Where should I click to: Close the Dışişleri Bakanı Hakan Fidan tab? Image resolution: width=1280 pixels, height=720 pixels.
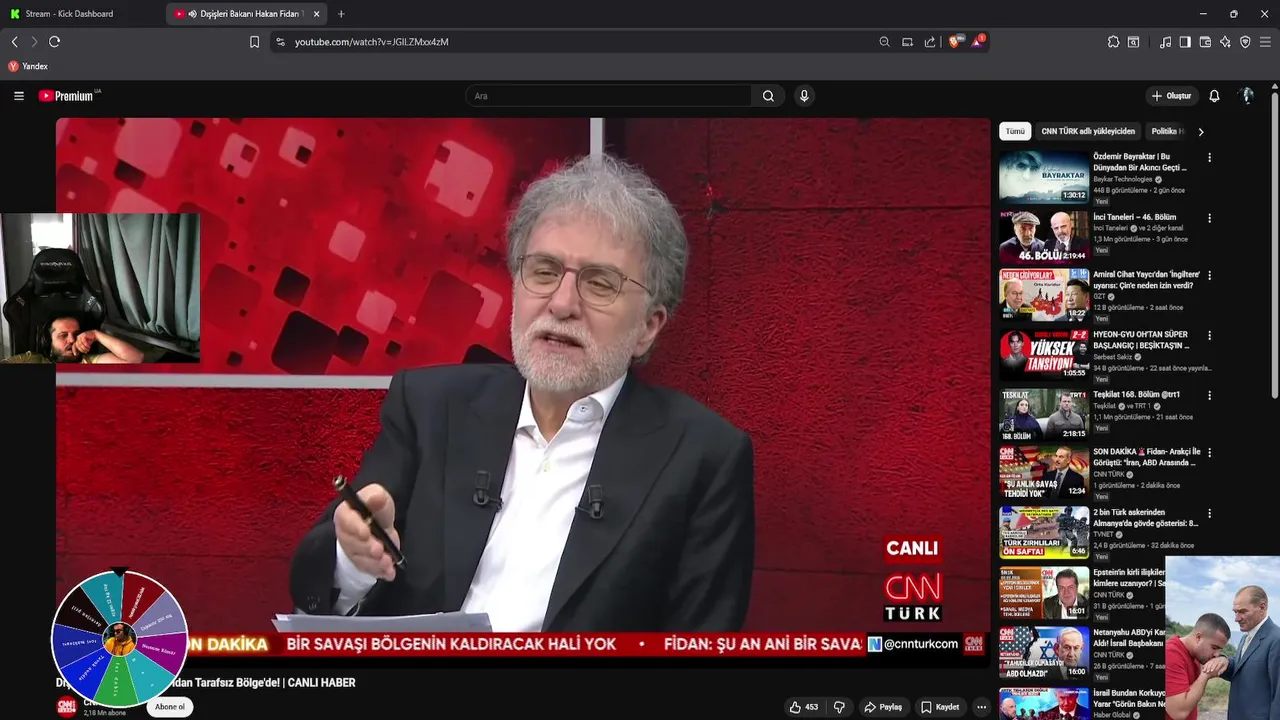coord(316,14)
